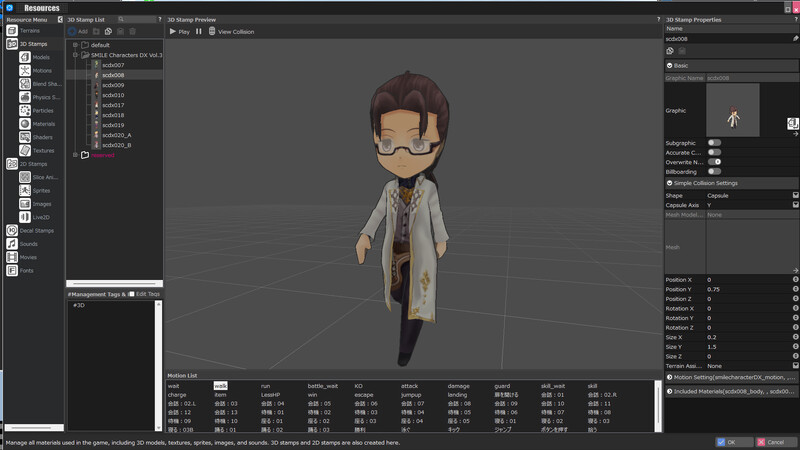Select the attack motion
Image resolution: width=800 pixels, height=450 pixels.
pos(409,386)
